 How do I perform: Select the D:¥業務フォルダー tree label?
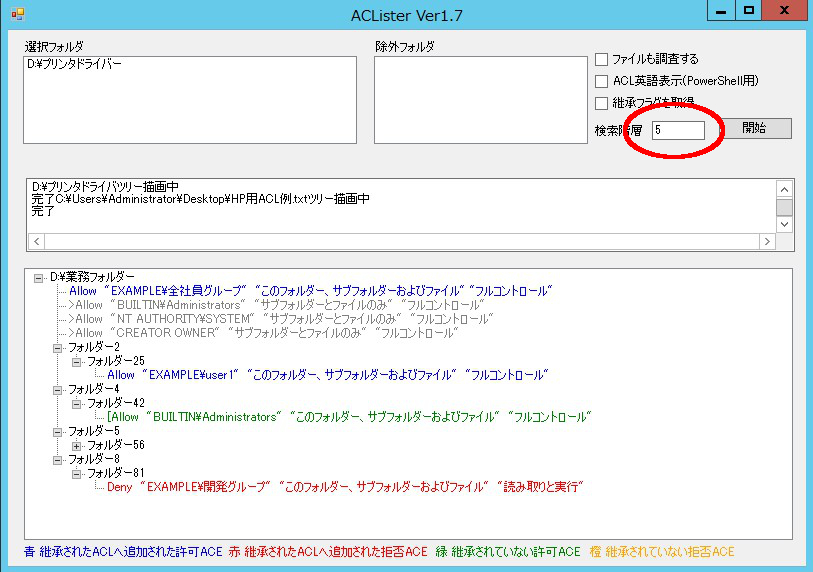click(x=92, y=277)
